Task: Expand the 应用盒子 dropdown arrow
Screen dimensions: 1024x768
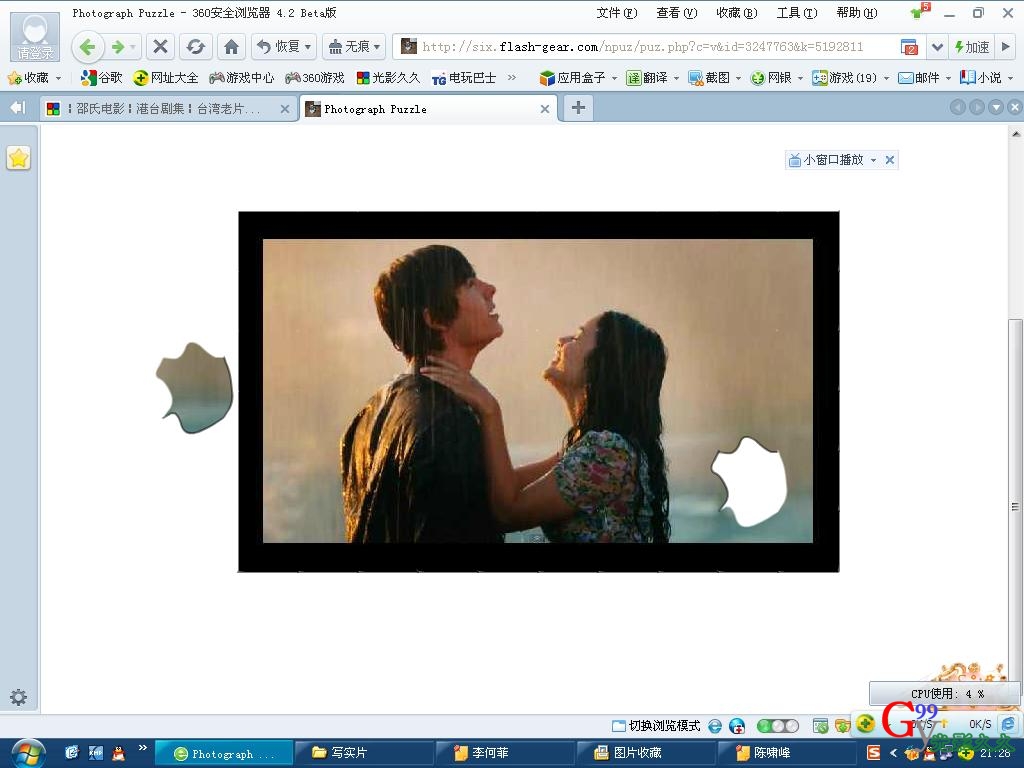Action: (615, 78)
